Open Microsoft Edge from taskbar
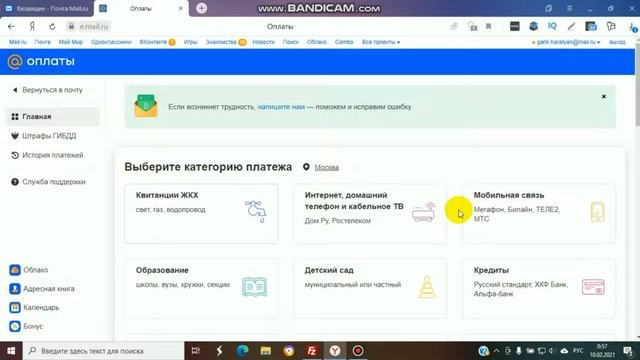640x360 pixels. (x=242, y=351)
